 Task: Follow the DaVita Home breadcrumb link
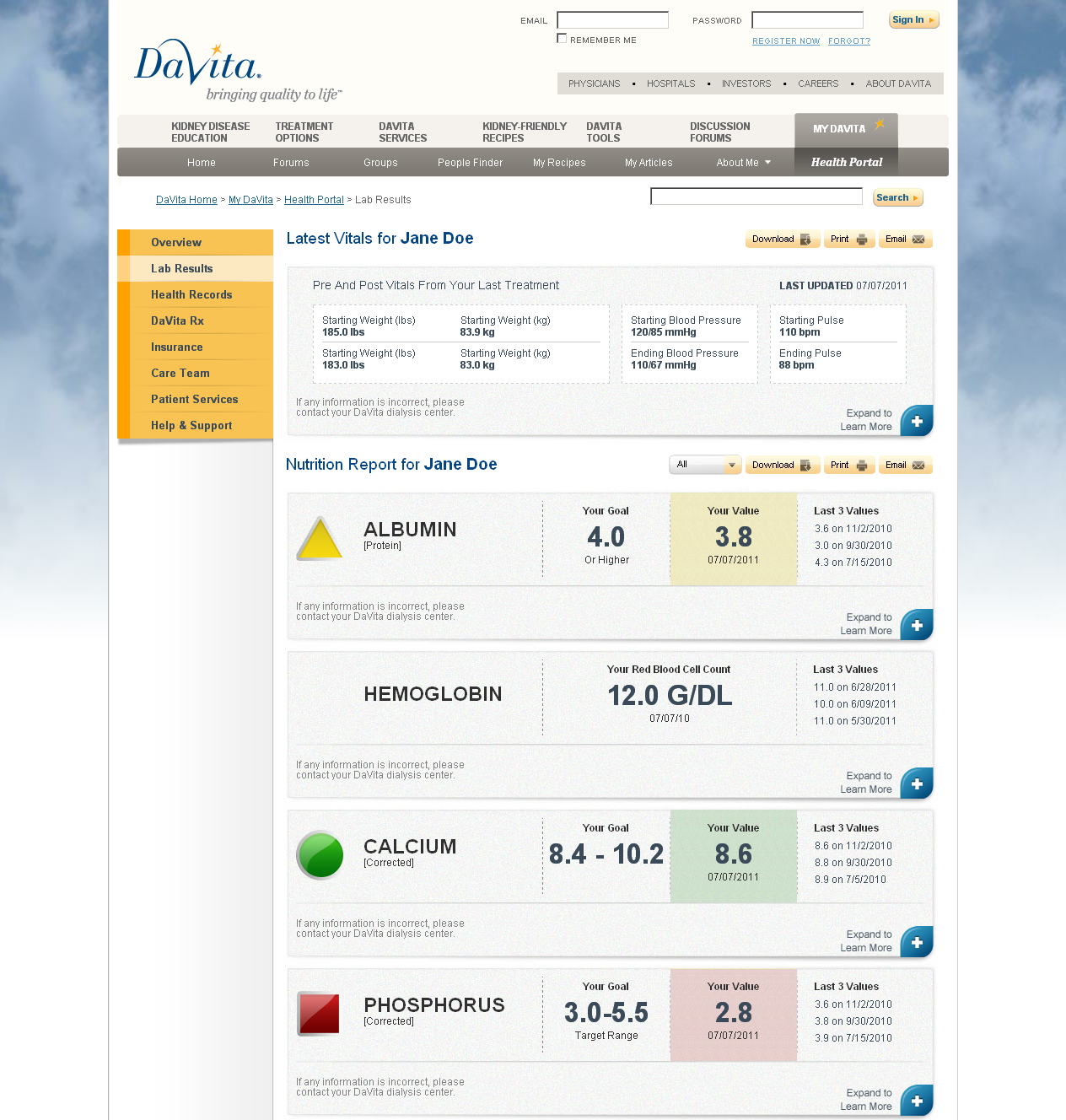click(186, 200)
